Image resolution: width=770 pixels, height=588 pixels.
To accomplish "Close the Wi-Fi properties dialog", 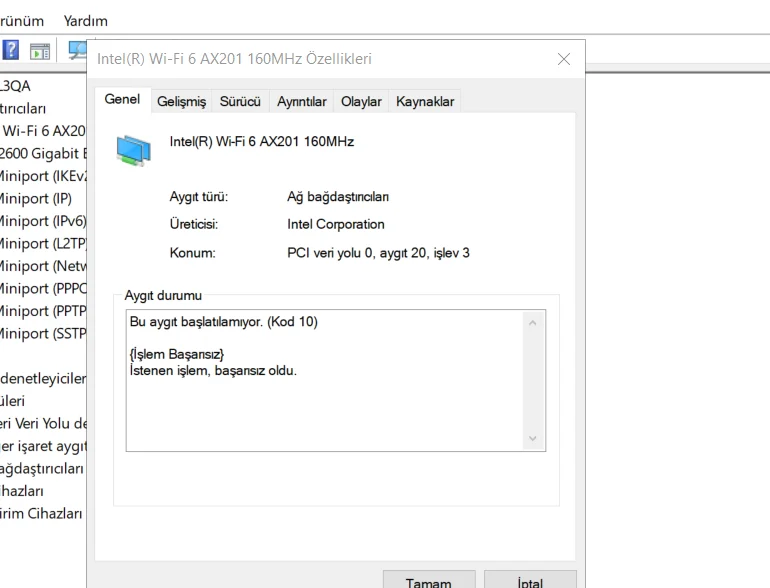I will coord(564,59).
